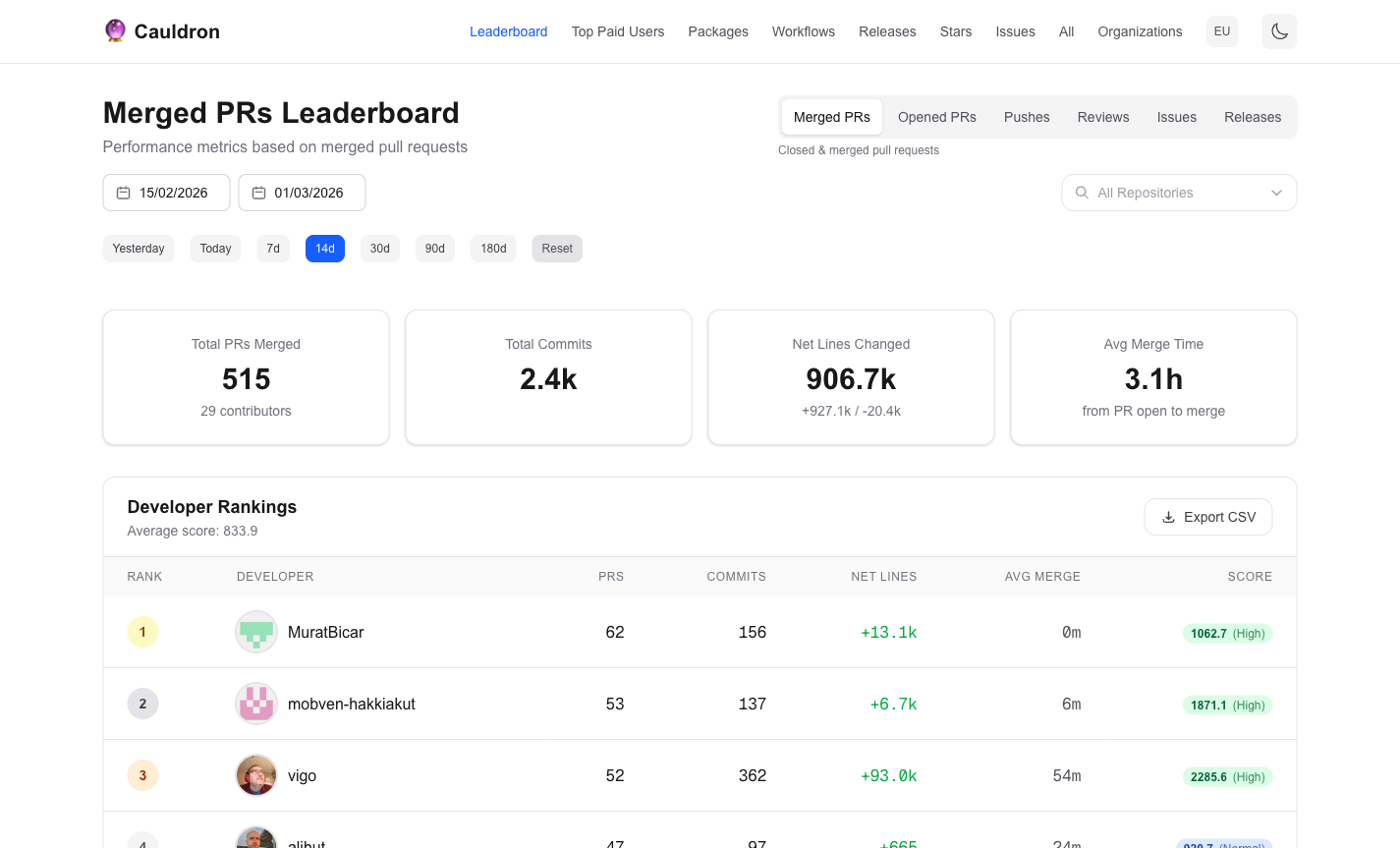The image size is (1400, 848).
Task: Click the EU locale button
Action: tap(1221, 30)
